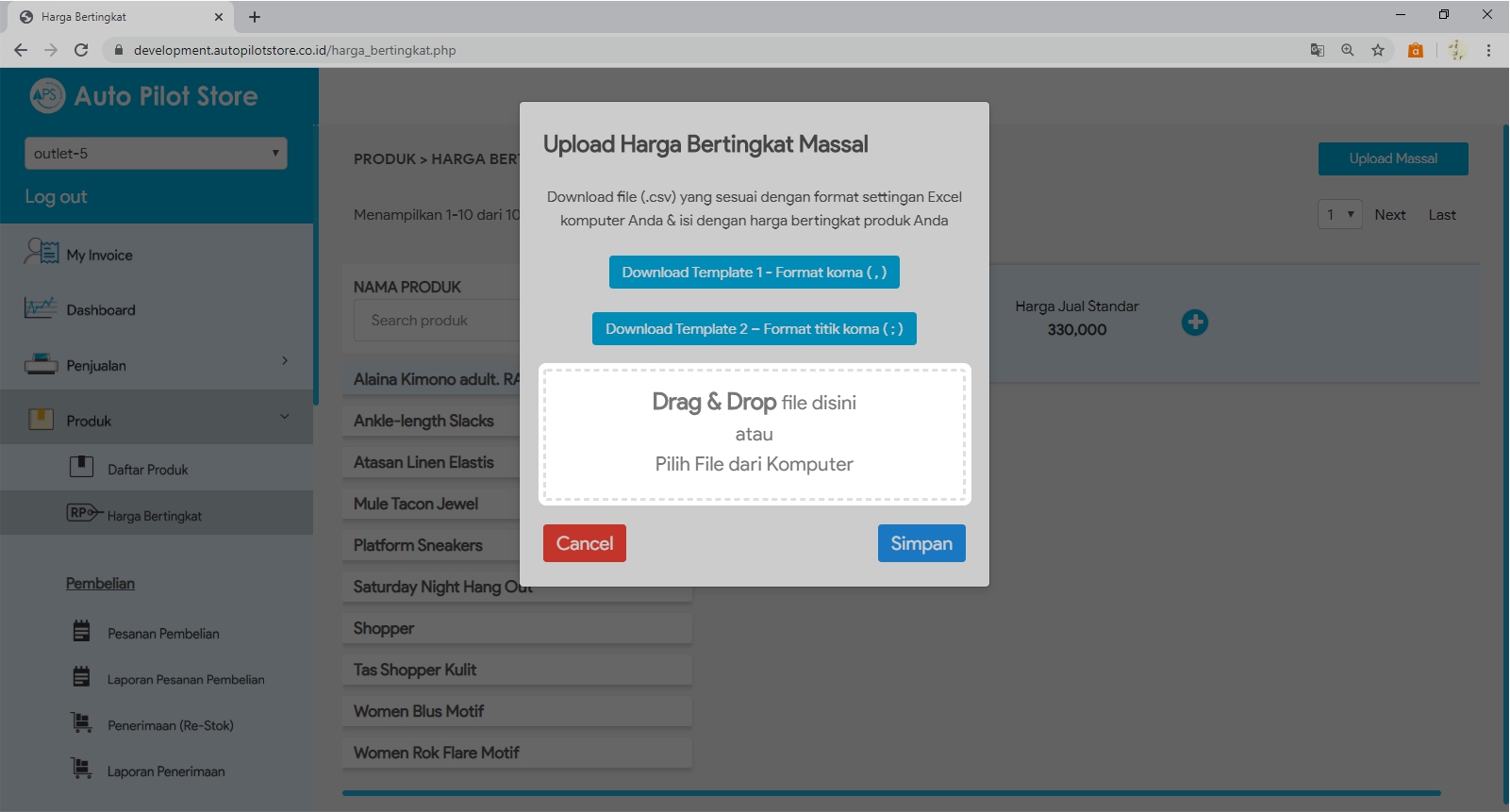
Task: Click the Drag & Drop file upload area
Action: 754,434
